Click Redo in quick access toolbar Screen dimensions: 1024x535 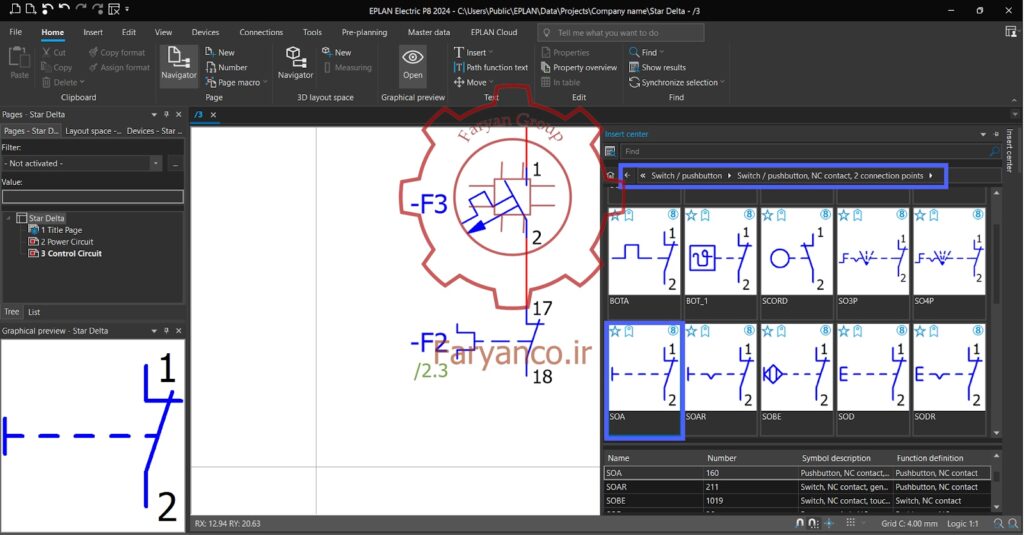(81, 8)
